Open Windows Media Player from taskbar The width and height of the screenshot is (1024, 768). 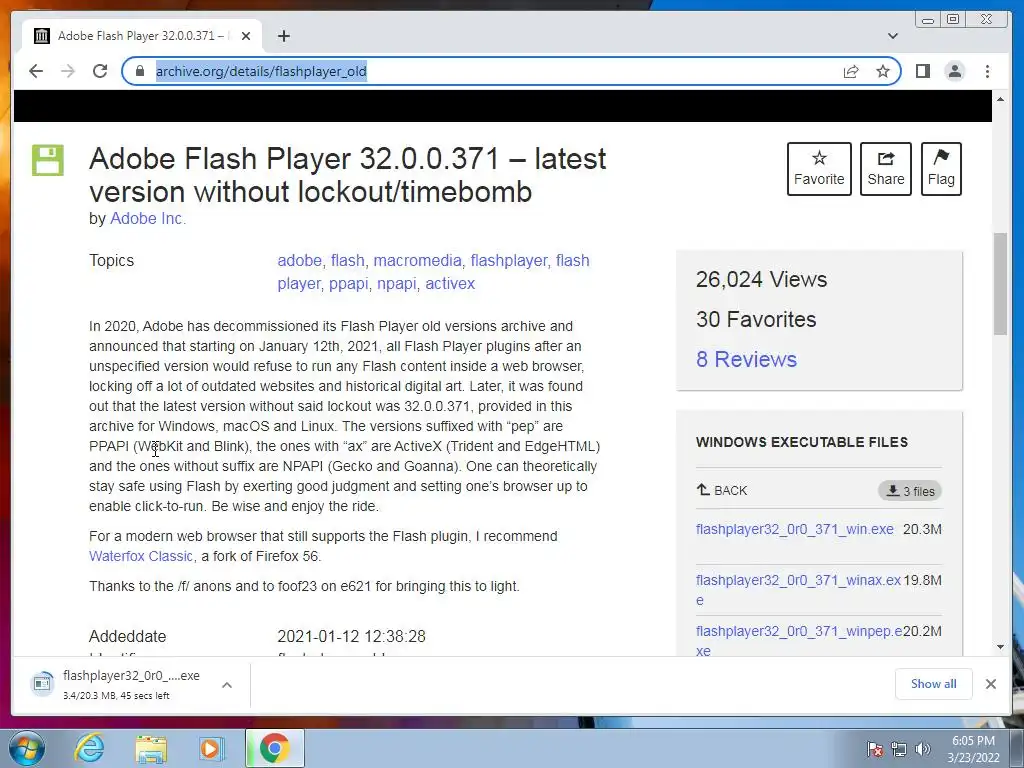(x=212, y=748)
